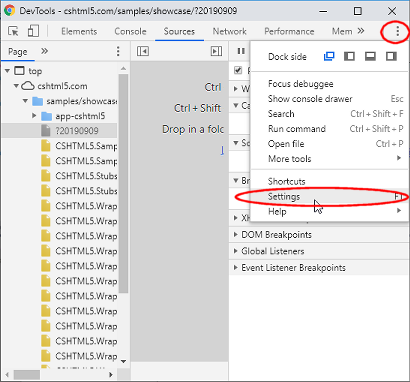Collapse the top tree node
410x382 pixels.
(x=7, y=71)
